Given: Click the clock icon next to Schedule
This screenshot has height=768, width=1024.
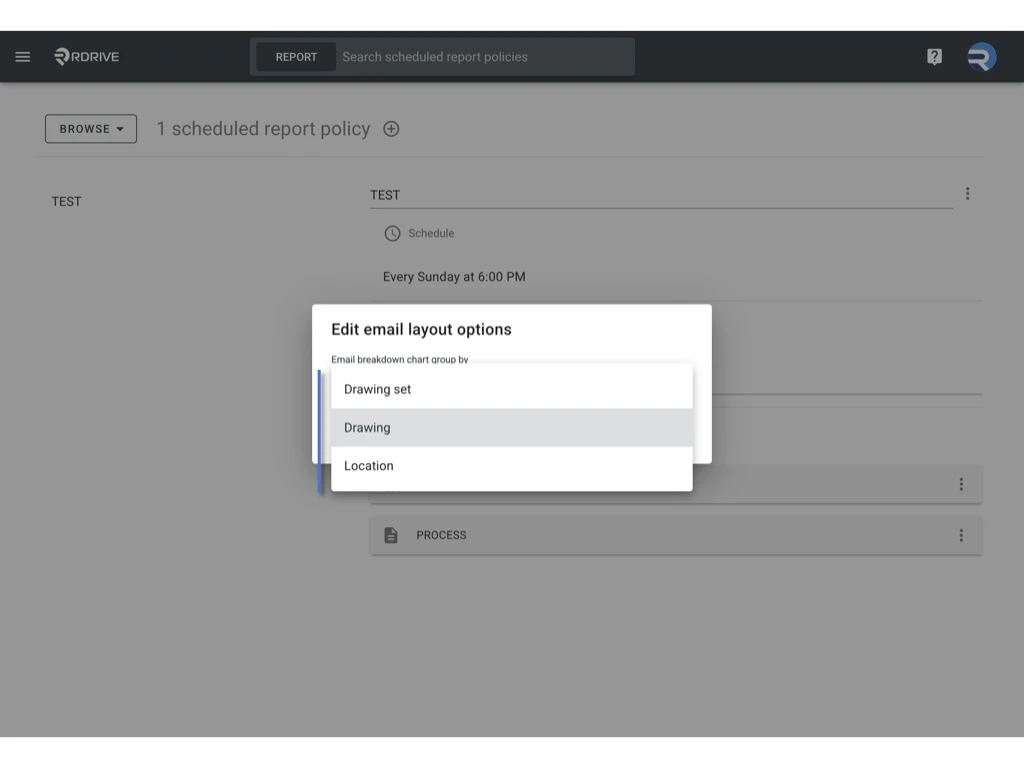Looking at the screenshot, I should (x=392, y=233).
